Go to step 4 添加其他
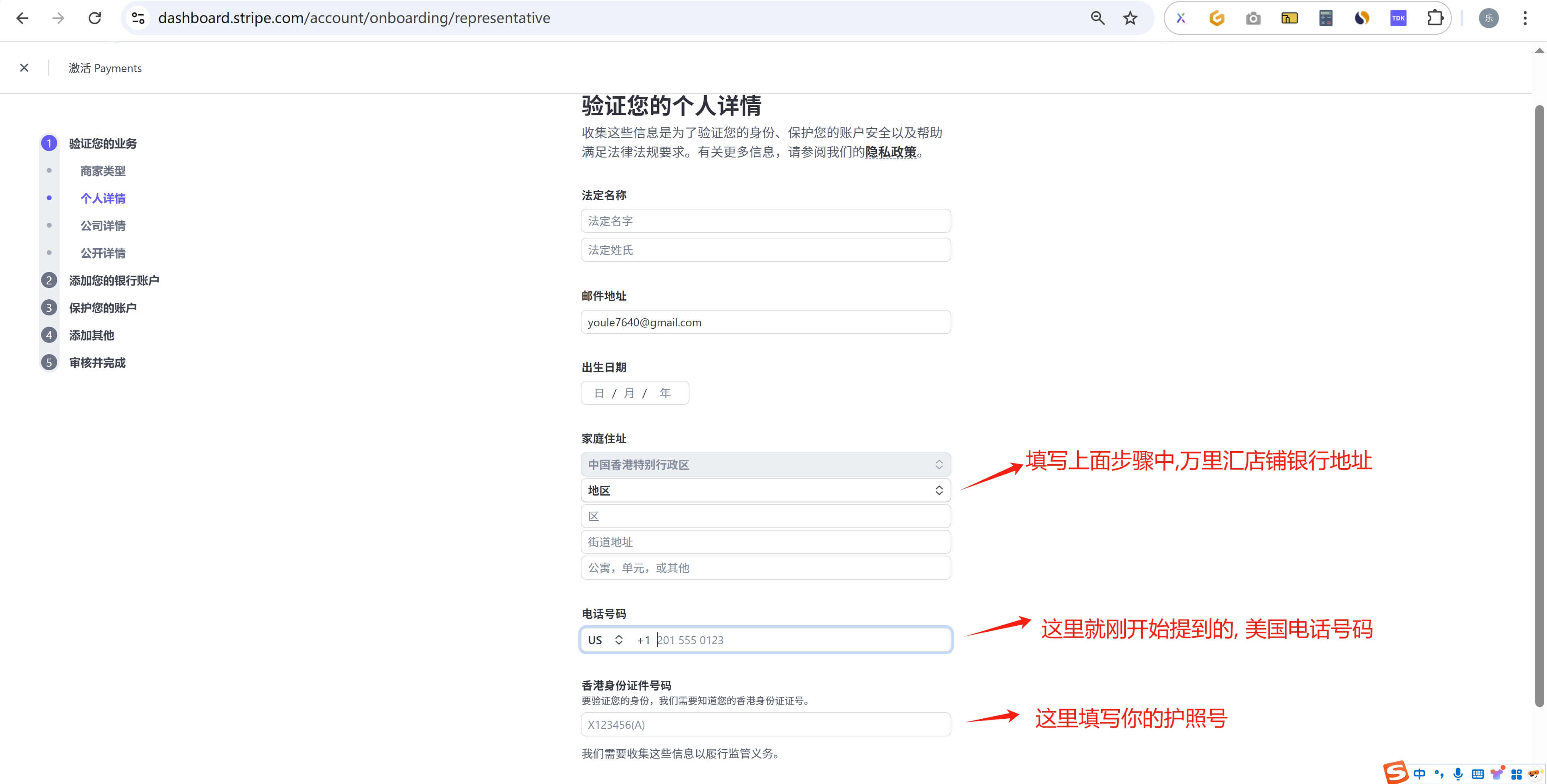The image size is (1547, 784). 91,336
